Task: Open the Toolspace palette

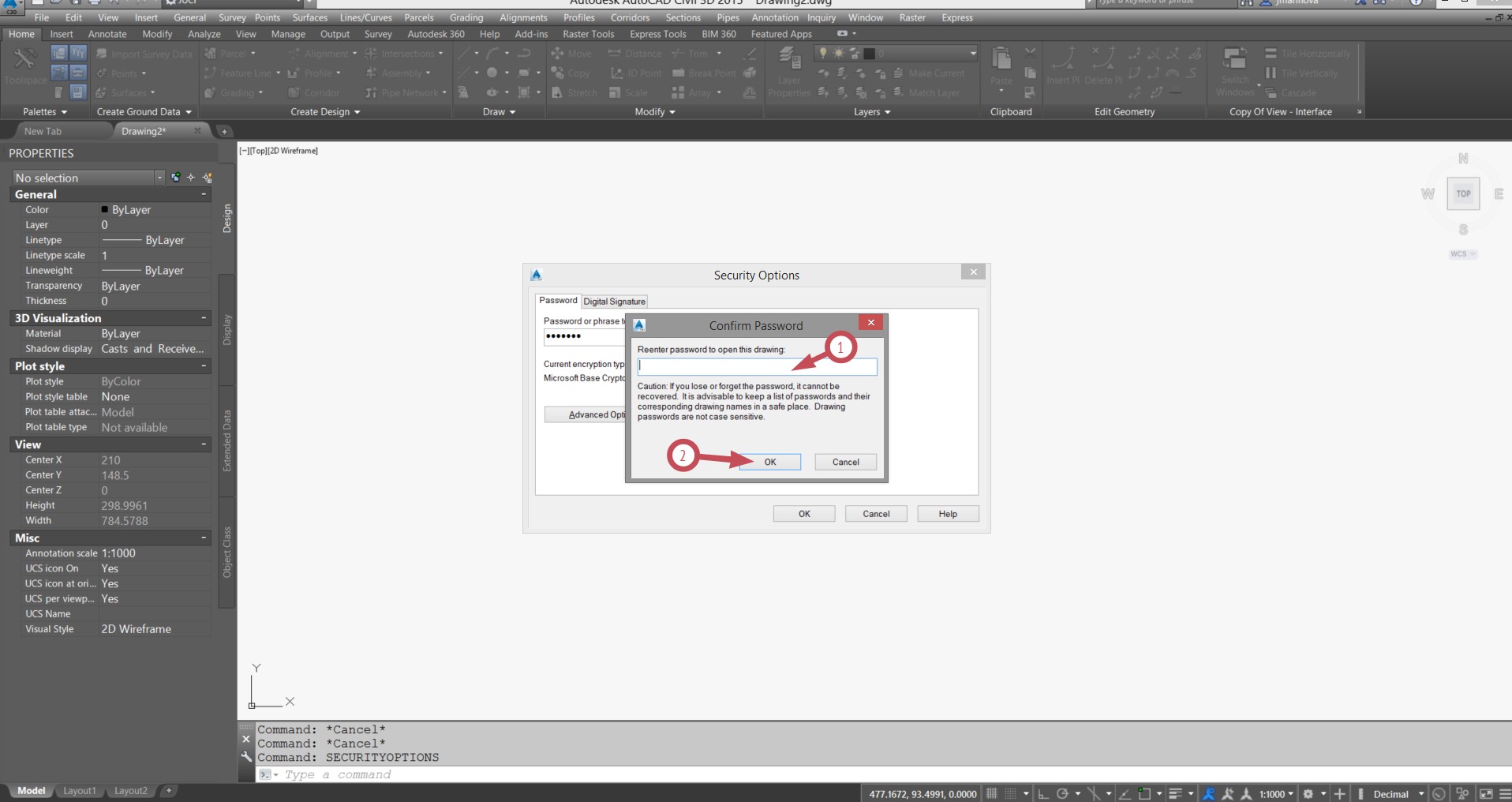Action: pos(24,65)
